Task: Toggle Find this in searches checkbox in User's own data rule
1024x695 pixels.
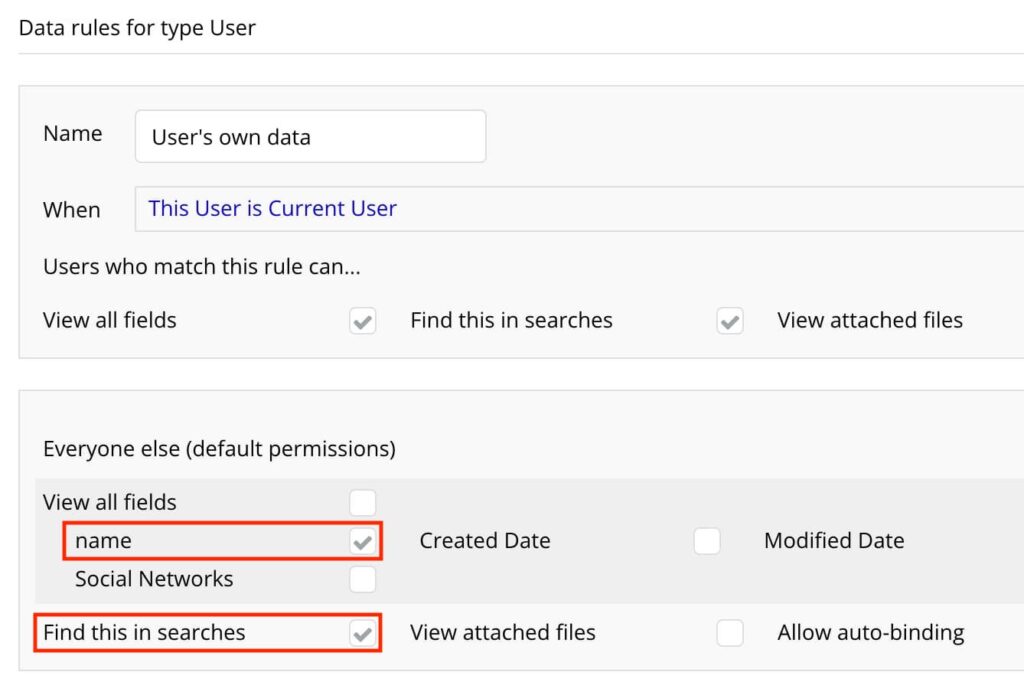Action: click(x=729, y=321)
